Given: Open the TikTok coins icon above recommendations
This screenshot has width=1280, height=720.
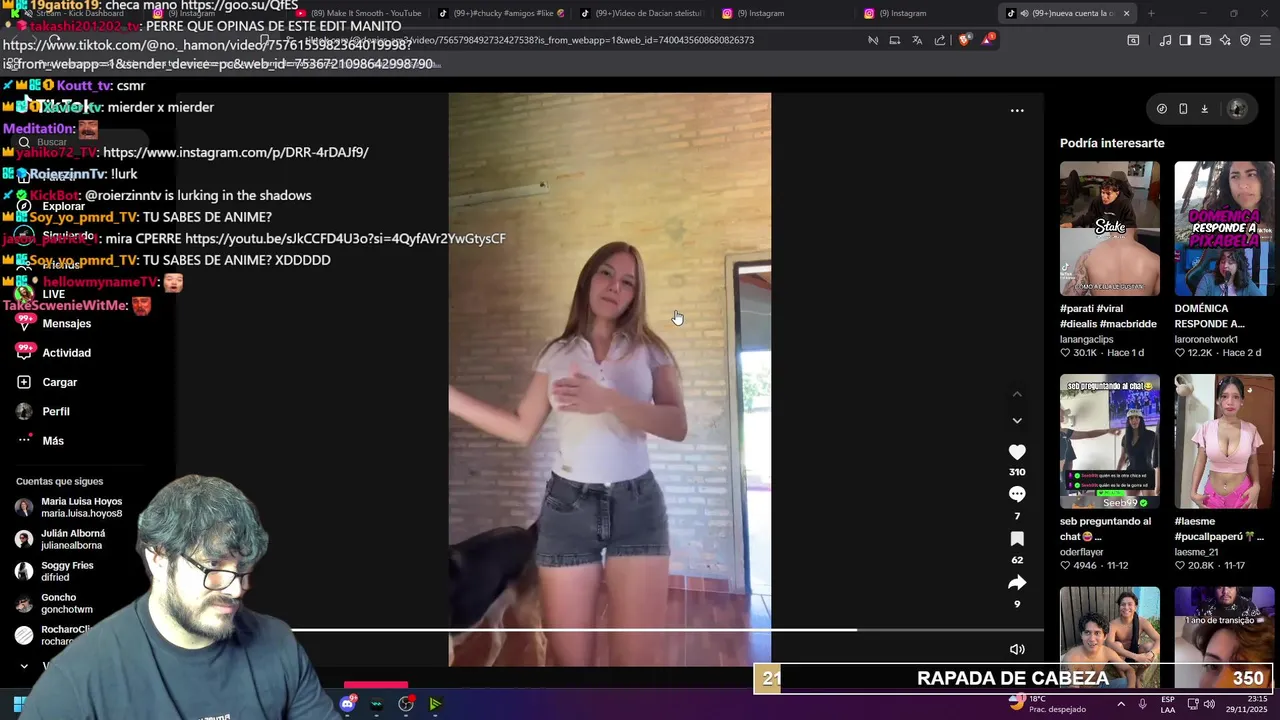Looking at the screenshot, I should pos(1161,109).
